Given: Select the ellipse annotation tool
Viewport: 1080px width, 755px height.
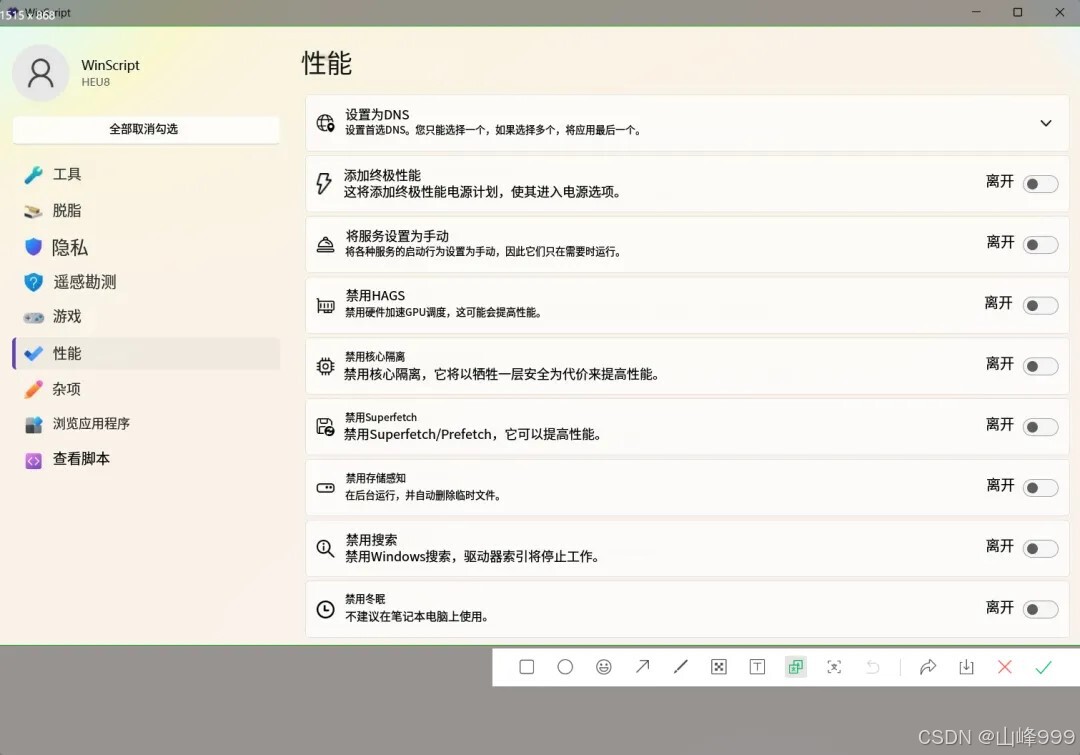Looking at the screenshot, I should point(565,667).
